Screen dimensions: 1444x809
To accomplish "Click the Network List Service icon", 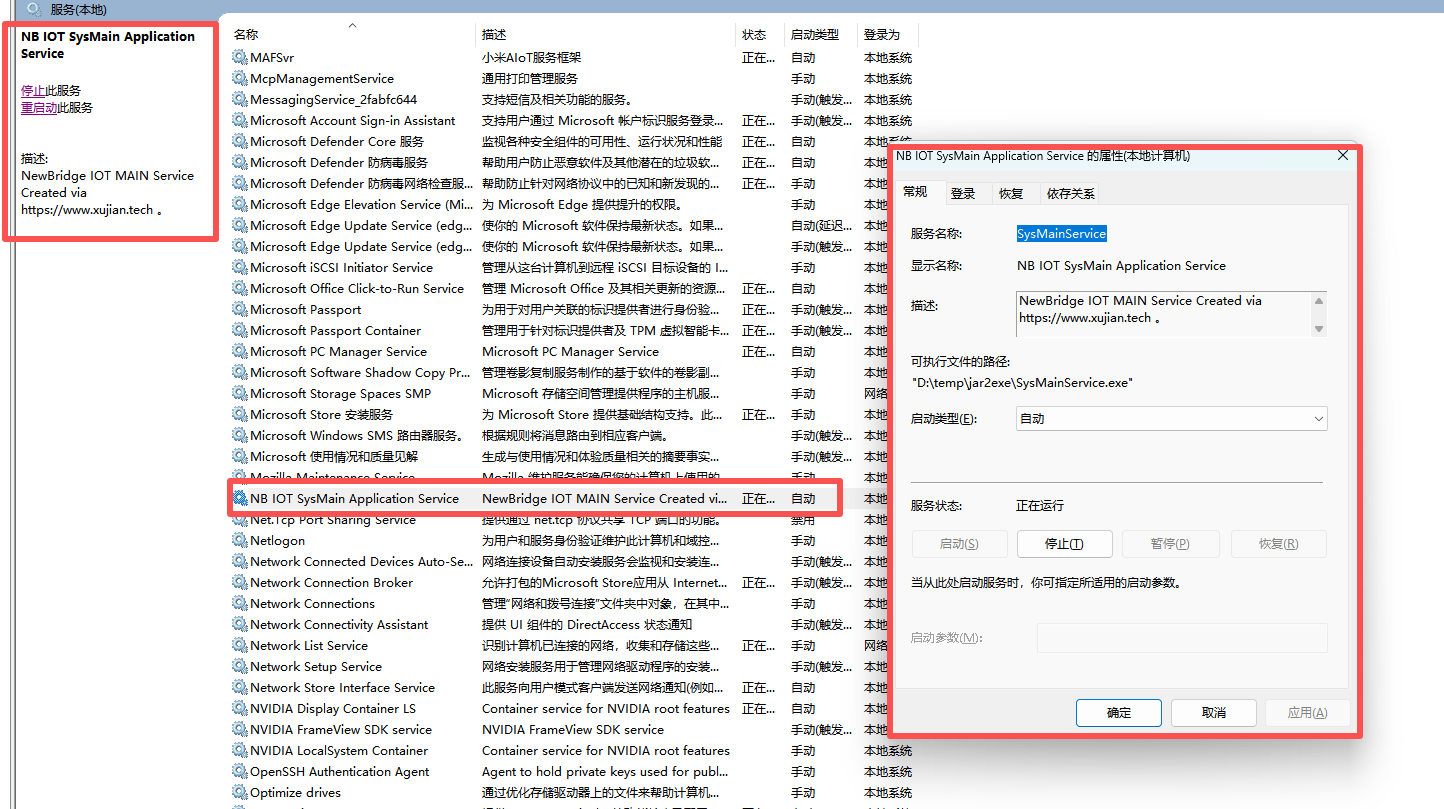I will click(240, 646).
